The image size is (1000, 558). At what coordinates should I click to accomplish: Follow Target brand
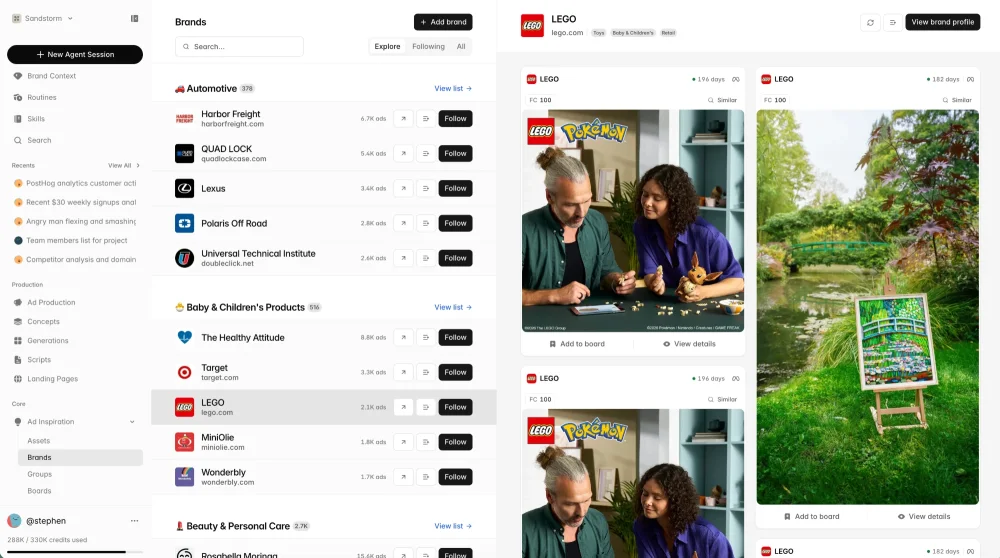click(455, 372)
